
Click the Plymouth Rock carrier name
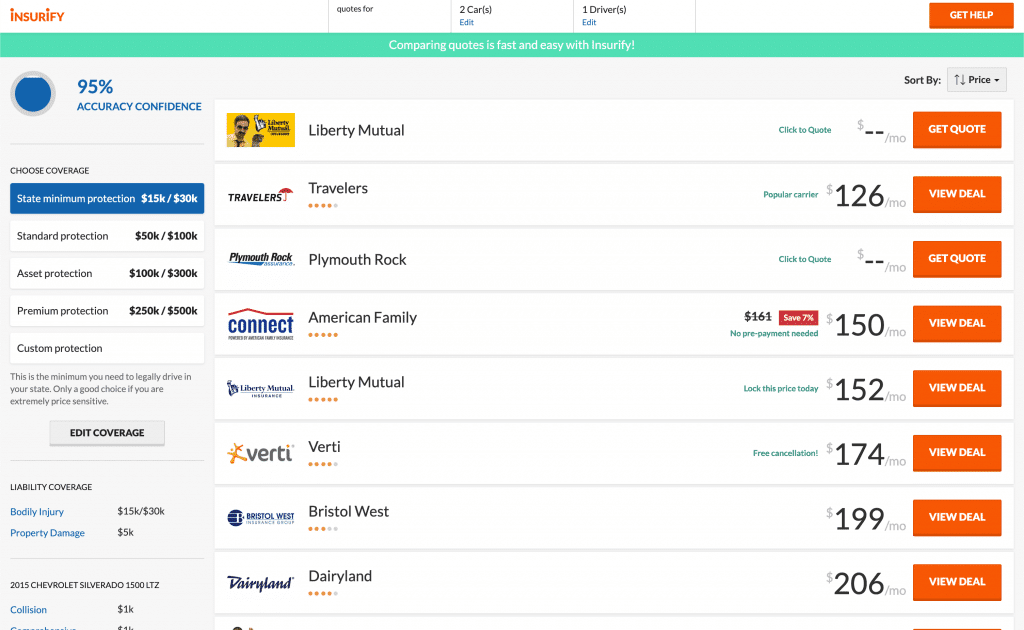point(357,260)
